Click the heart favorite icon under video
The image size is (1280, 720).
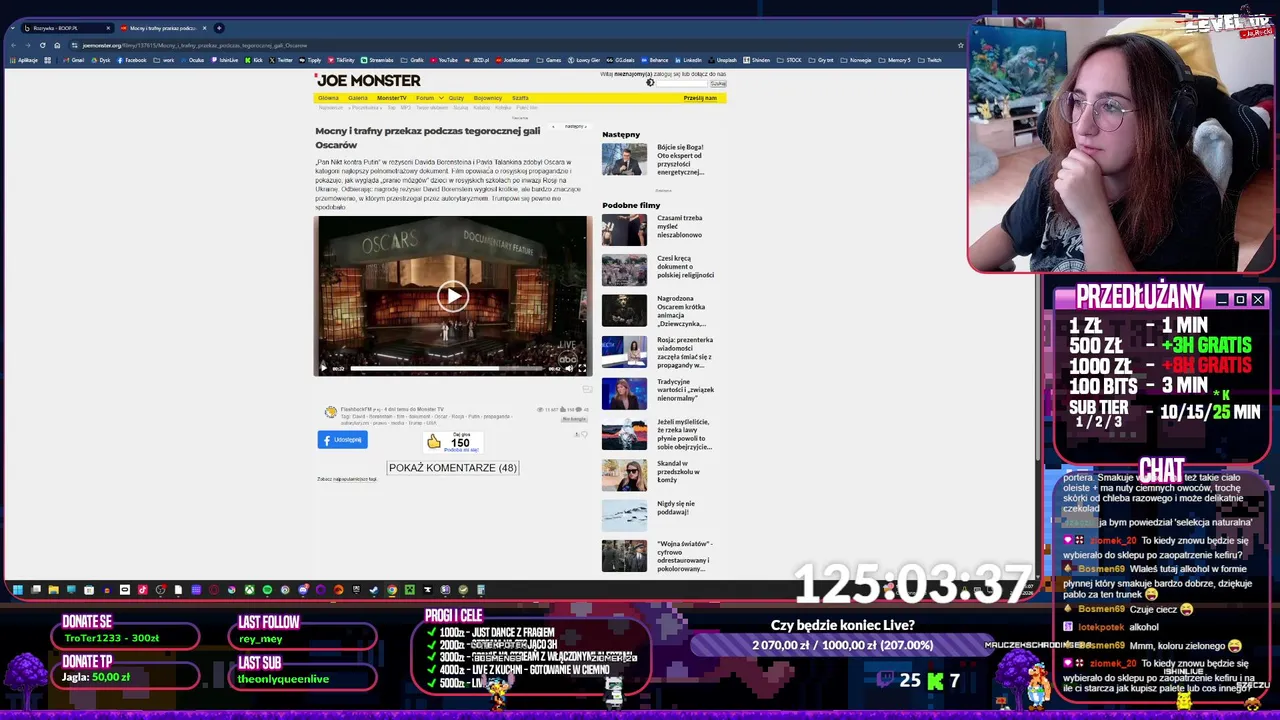coord(584,434)
